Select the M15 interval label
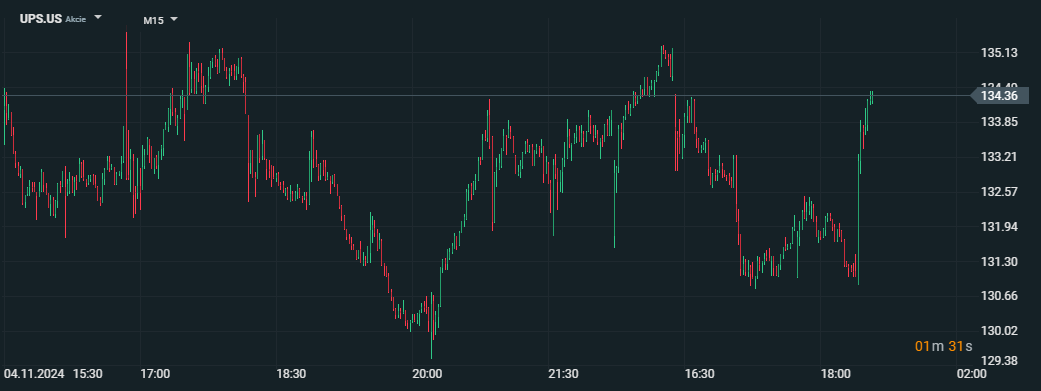This screenshot has height=391, width=1041. [x=153, y=20]
